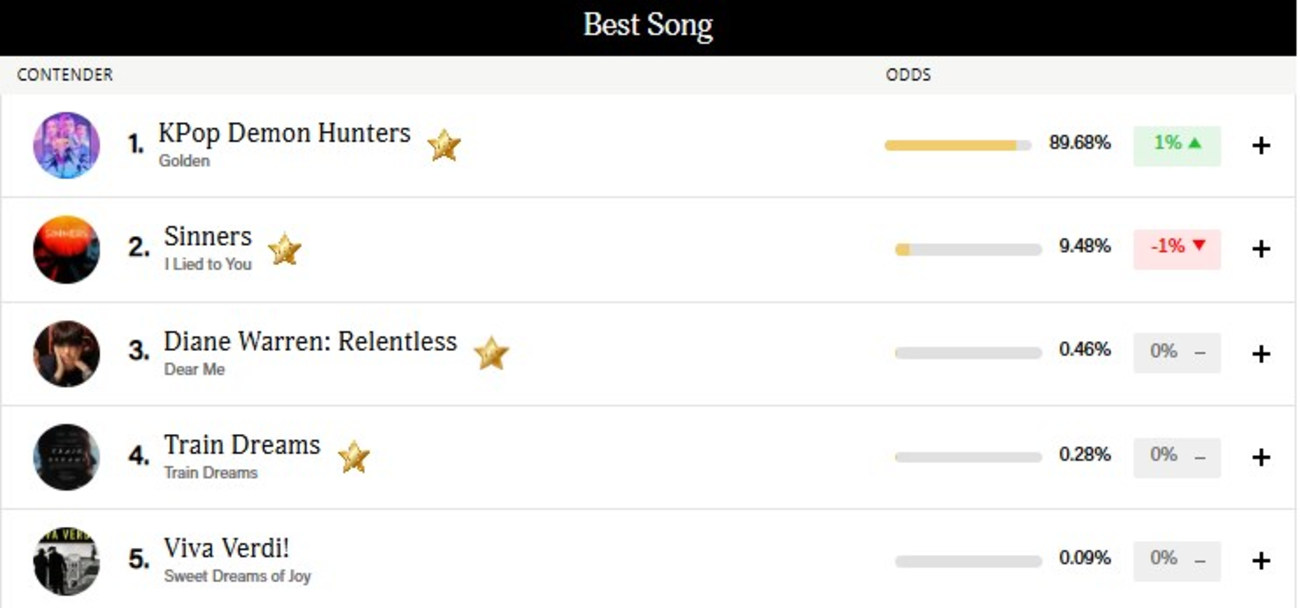The width and height of the screenshot is (1300, 608).
Task: Open the KPop Demon Hunters poster thumbnail
Action: 66,145
